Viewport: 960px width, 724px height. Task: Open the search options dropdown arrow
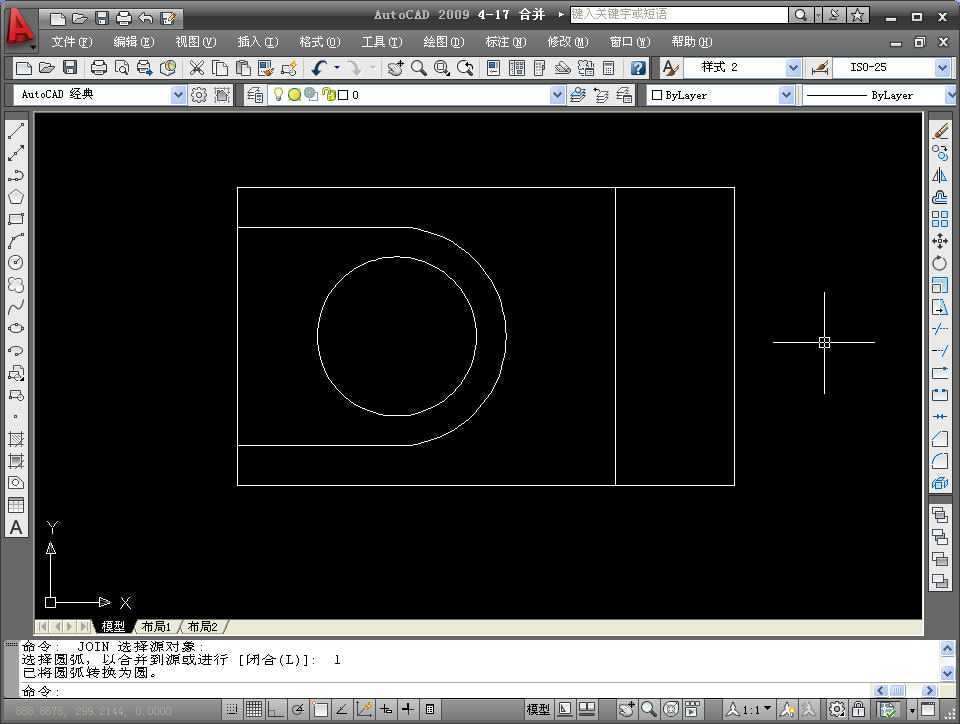[x=818, y=15]
